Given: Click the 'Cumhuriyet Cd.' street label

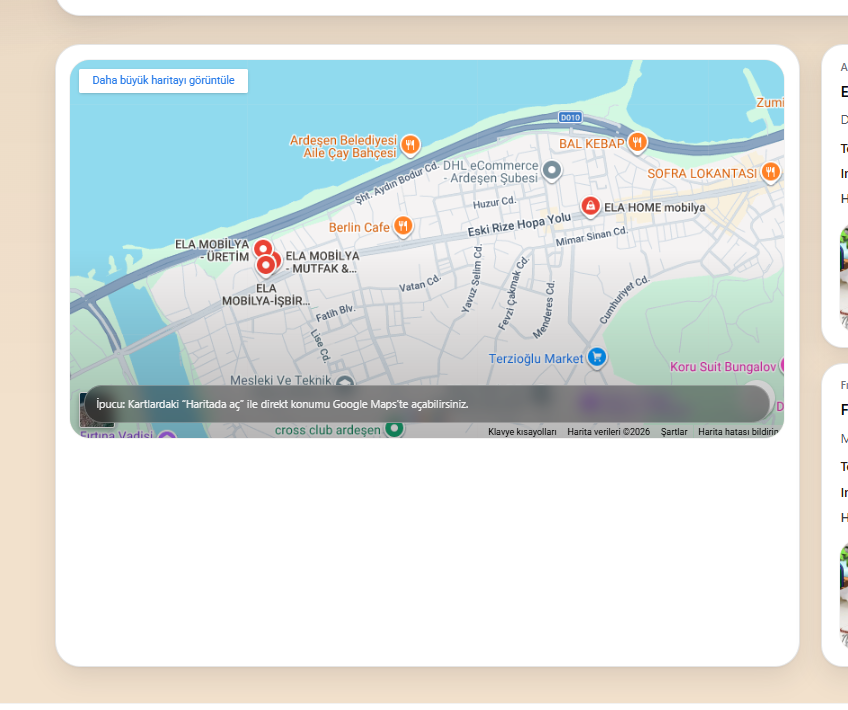Looking at the screenshot, I should click(x=624, y=300).
